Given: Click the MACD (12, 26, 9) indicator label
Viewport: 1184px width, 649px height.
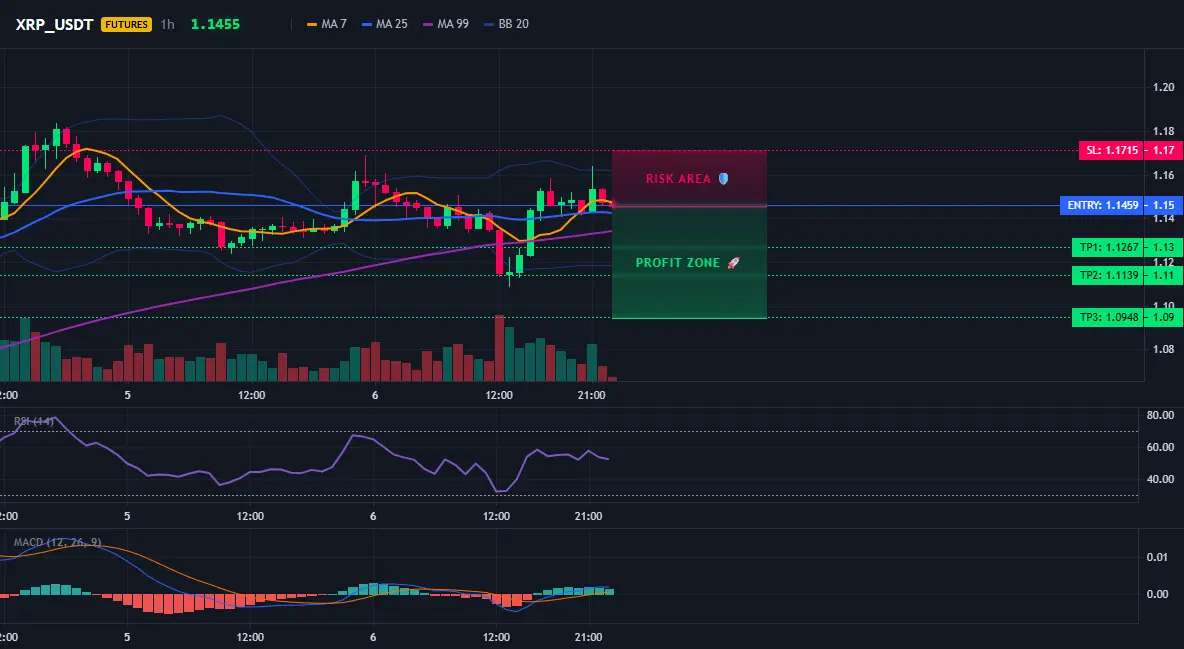Looking at the screenshot, I should (x=57, y=542).
